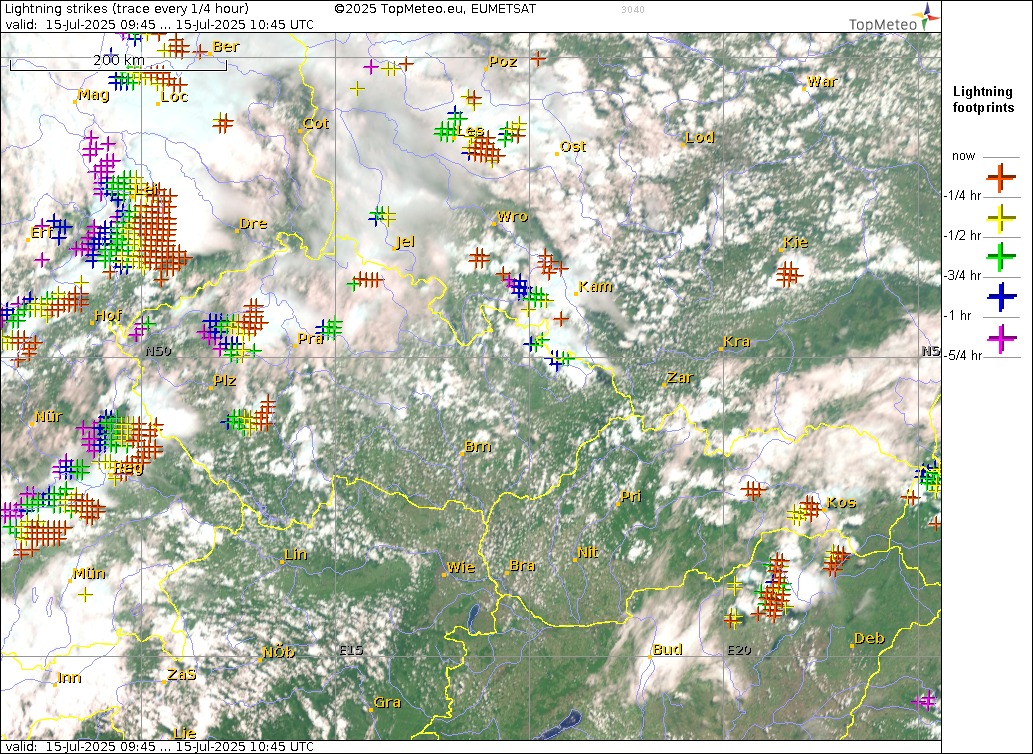Click the red 'now' lightning cross in legend
This screenshot has width=1033, height=754.
[1001, 177]
